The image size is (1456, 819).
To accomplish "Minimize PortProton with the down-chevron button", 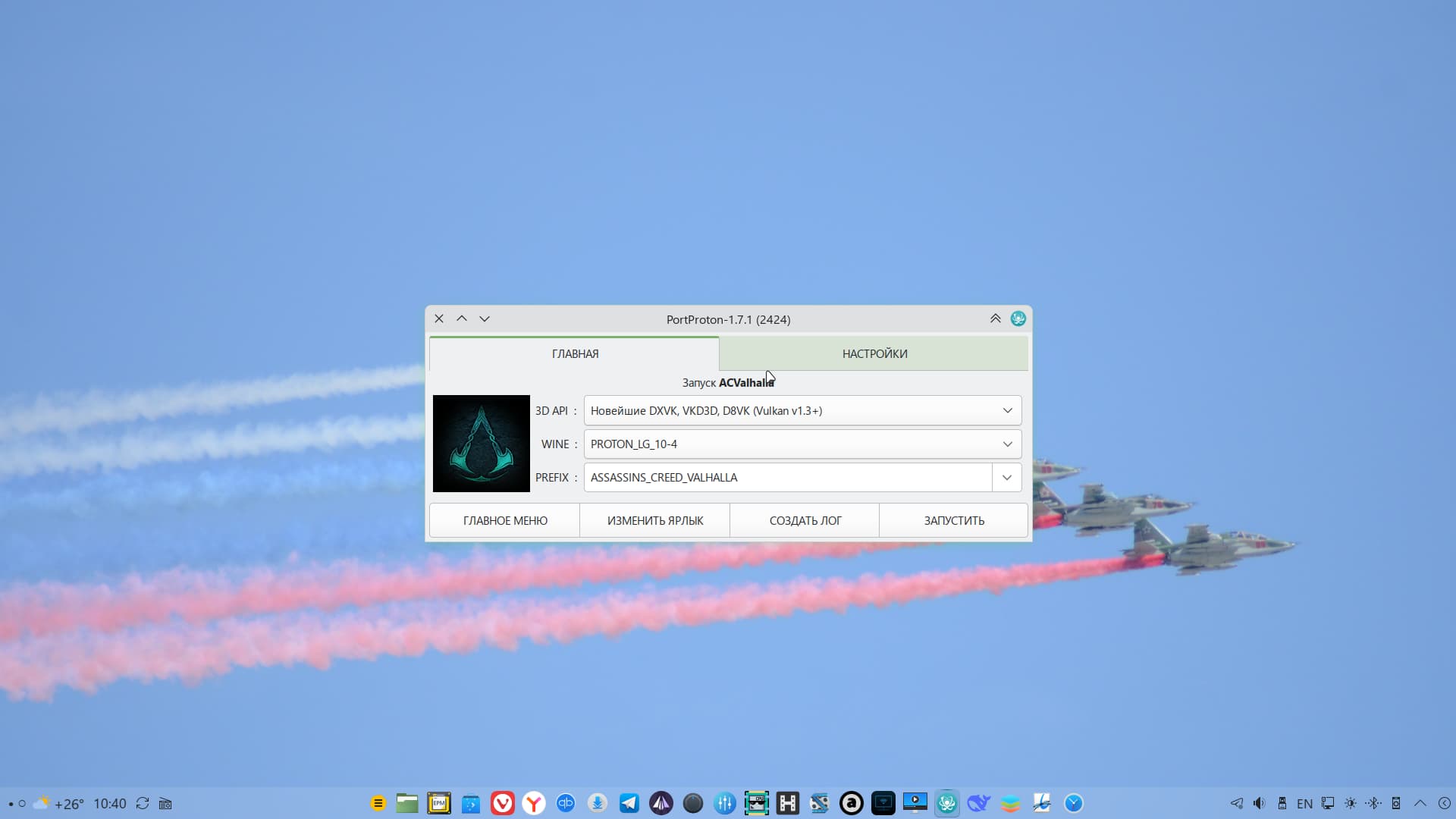I will pos(485,318).
